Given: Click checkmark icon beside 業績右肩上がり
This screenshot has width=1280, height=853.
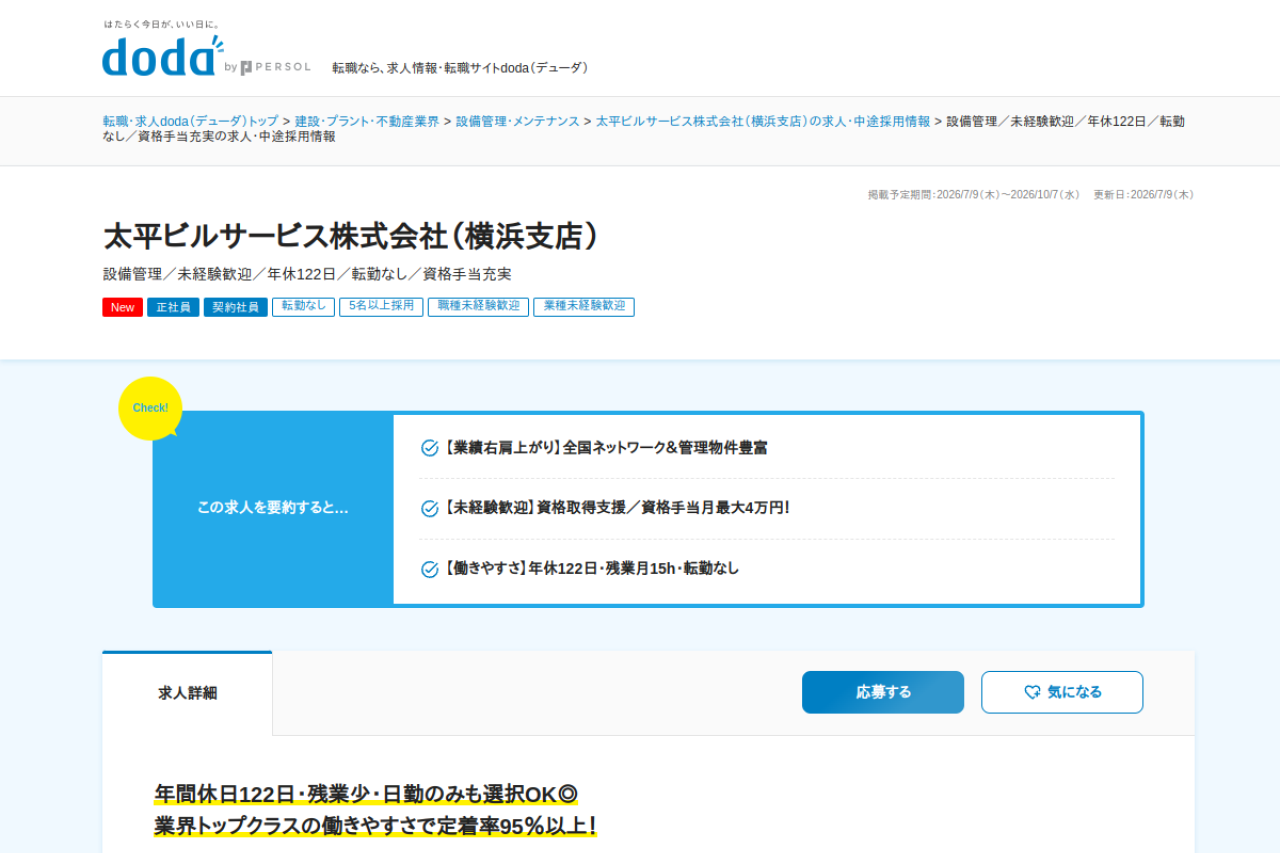Looking at the screenshot, I should 430,448.
